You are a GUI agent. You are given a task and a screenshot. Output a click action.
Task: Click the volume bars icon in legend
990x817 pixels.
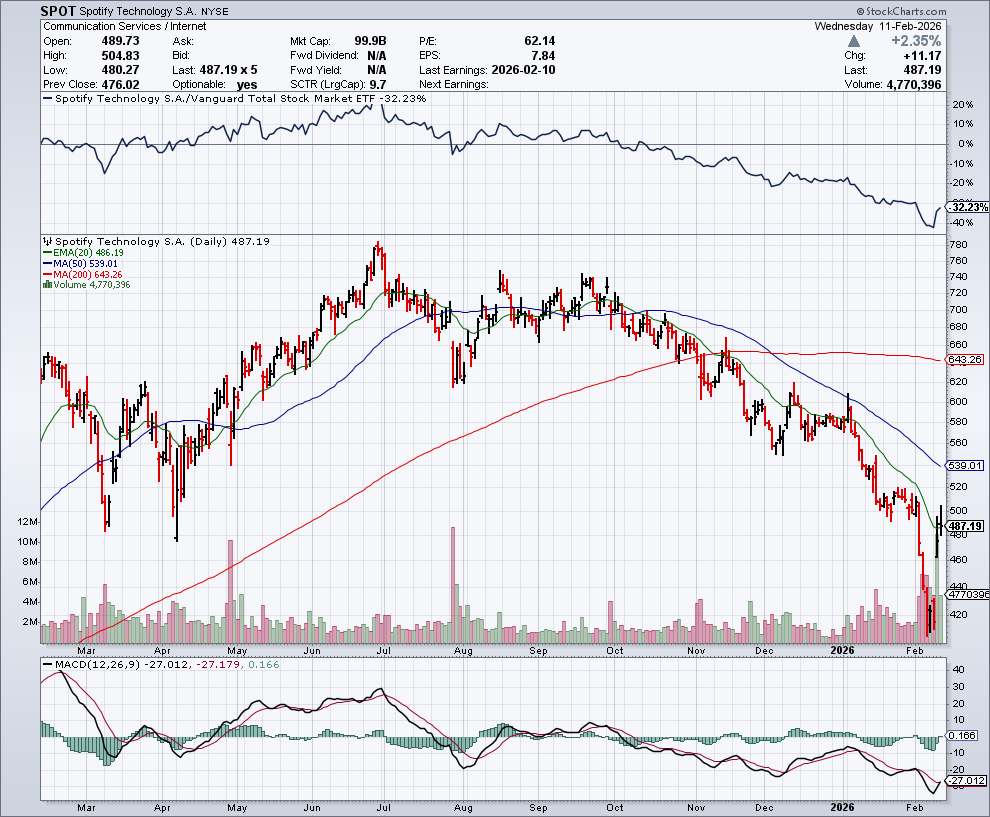[46, 285]
